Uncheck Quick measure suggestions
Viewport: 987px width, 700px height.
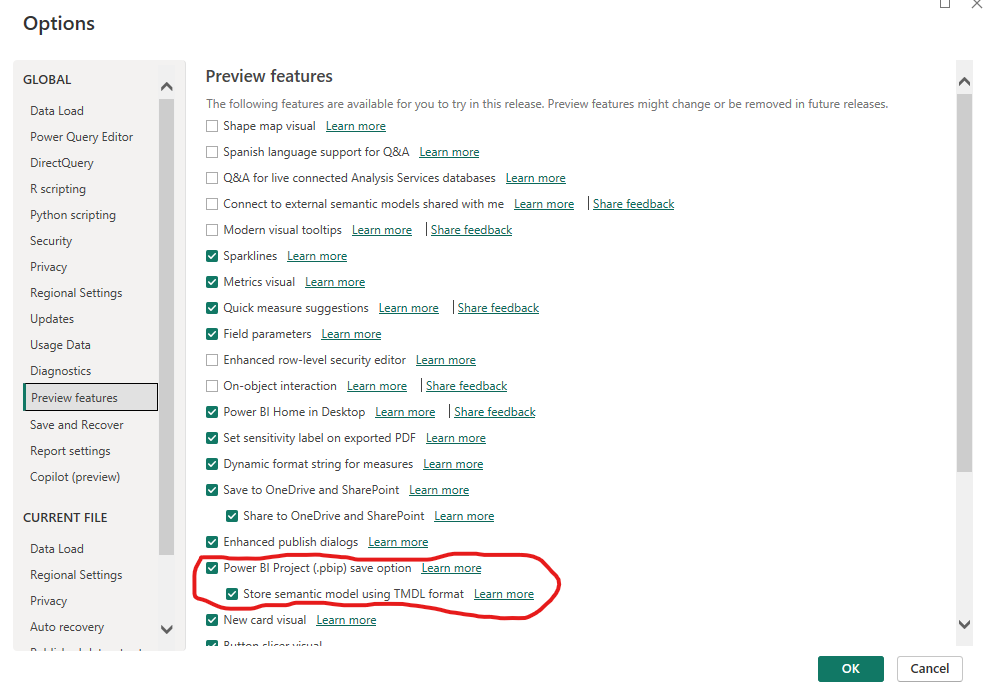212,308
